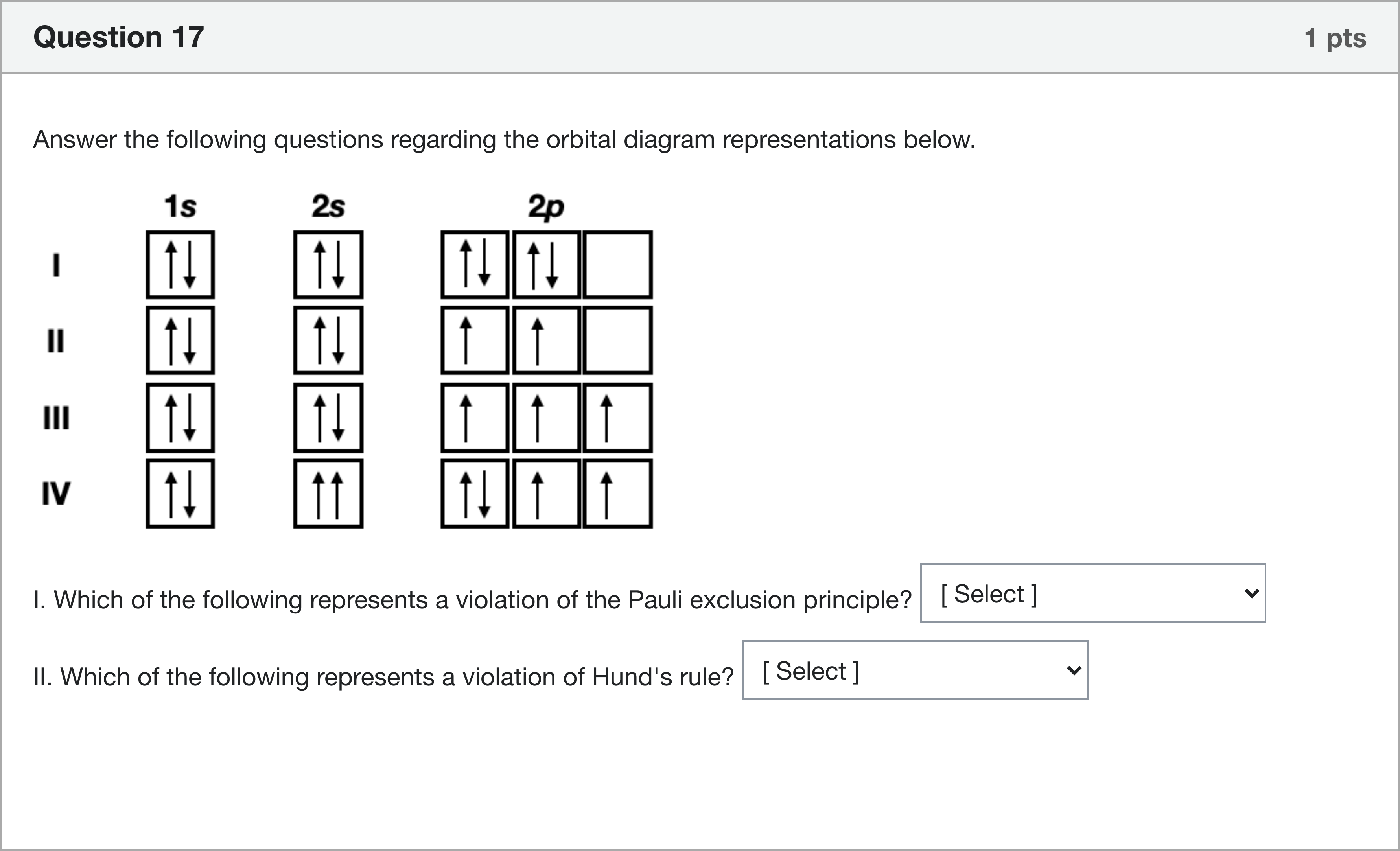The image size is (1400, 851).
Task: Click the 1s column header label
Action: pyautogui.click(x=180, y=206)
